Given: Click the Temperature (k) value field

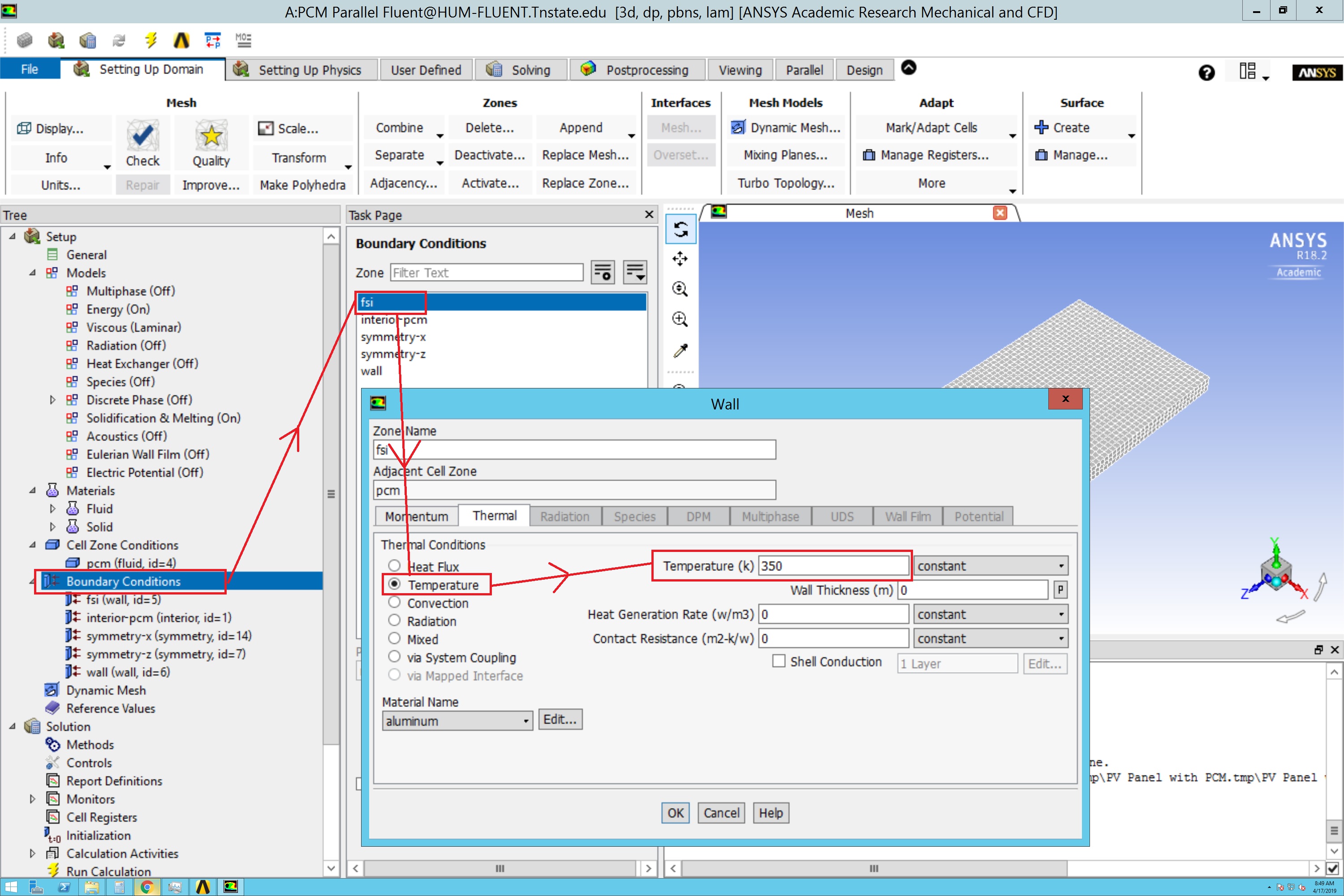Looking at the screenshot, I should coord(833,566).
